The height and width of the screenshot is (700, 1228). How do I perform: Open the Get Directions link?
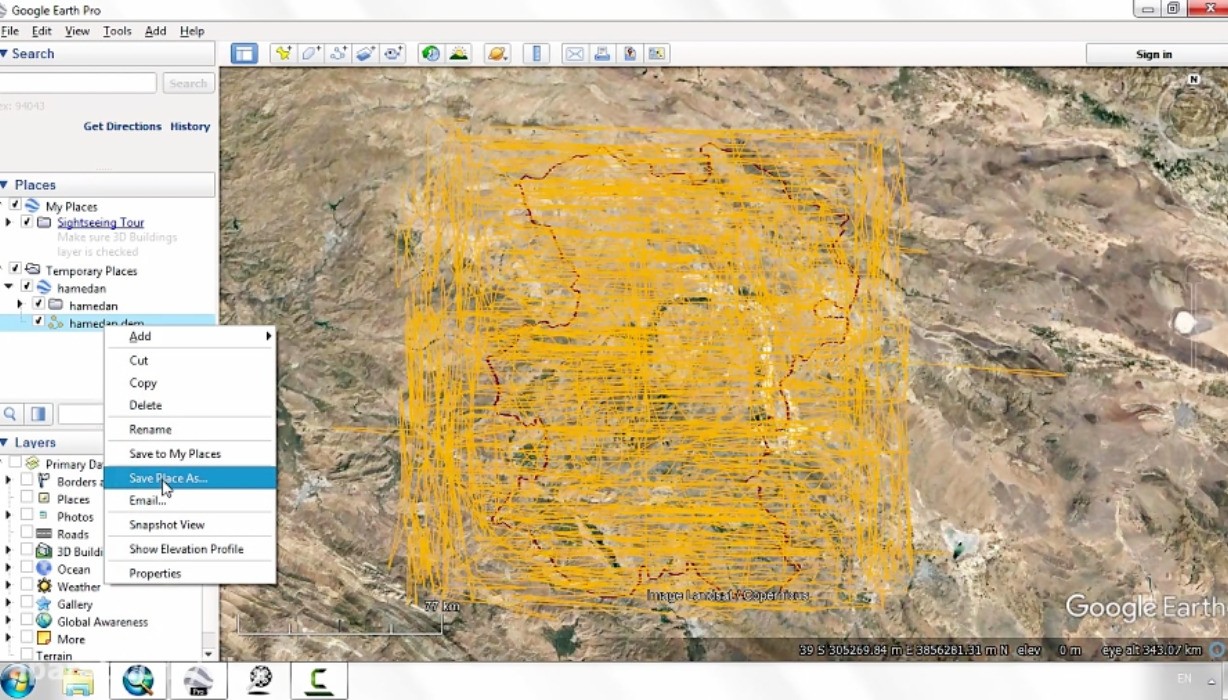pyautogui.click(x=122, y=127)
